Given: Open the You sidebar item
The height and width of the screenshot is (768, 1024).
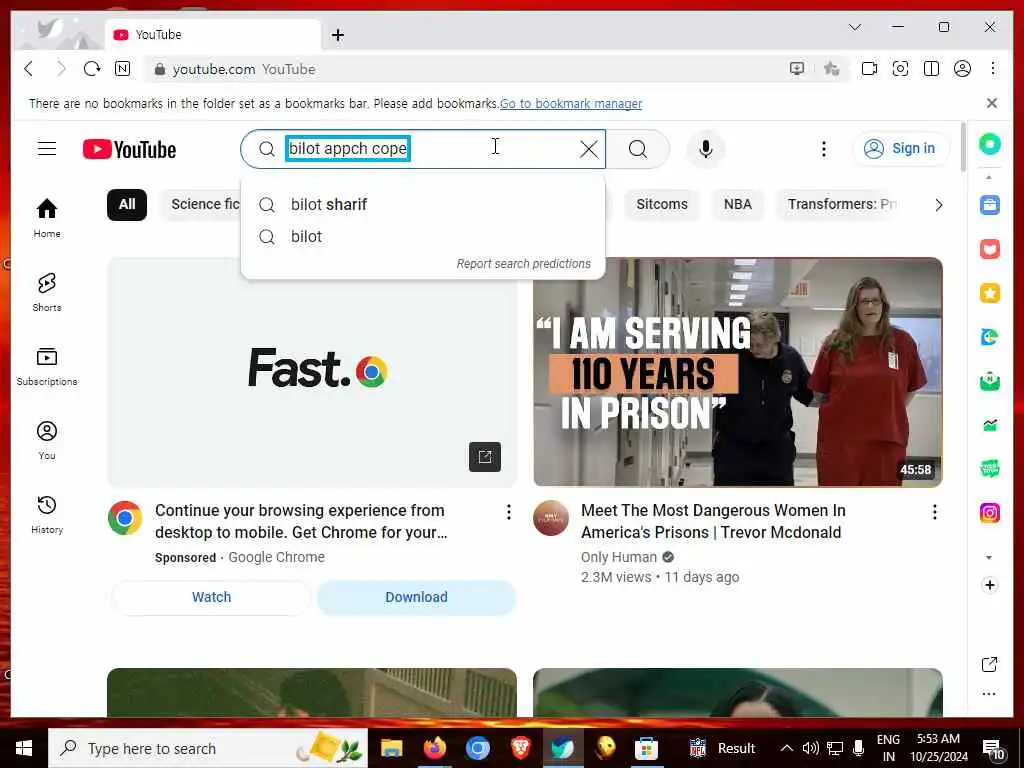Looking at the screenshot, I should click(46, 440).
